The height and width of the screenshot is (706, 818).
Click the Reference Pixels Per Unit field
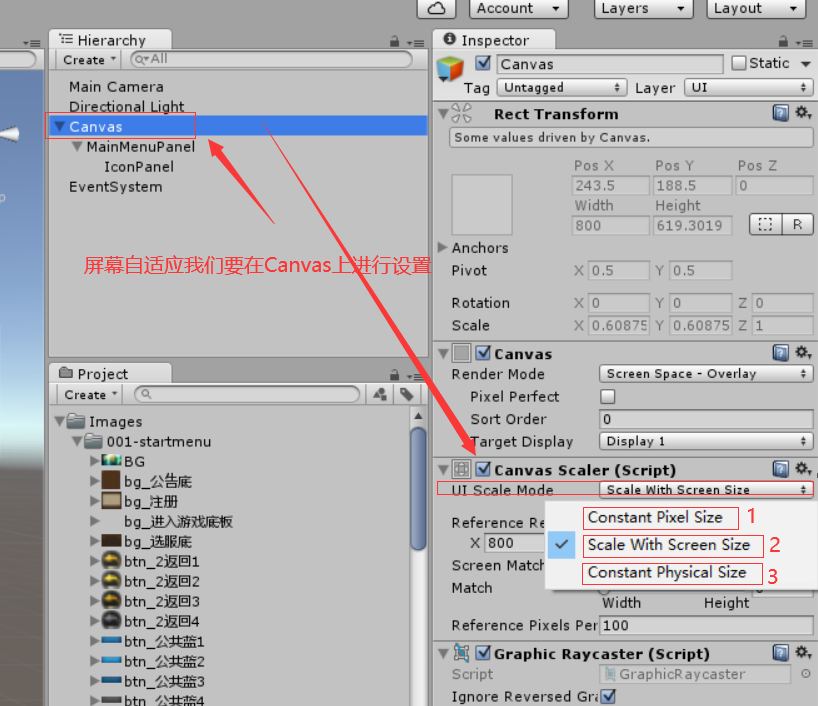pyautogui.click(x=706, y=625)
